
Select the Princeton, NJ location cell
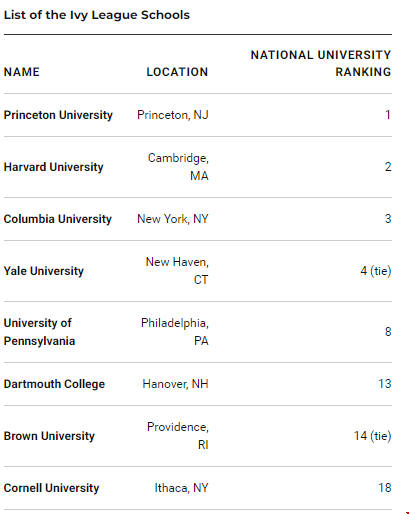tap(173, 115)
